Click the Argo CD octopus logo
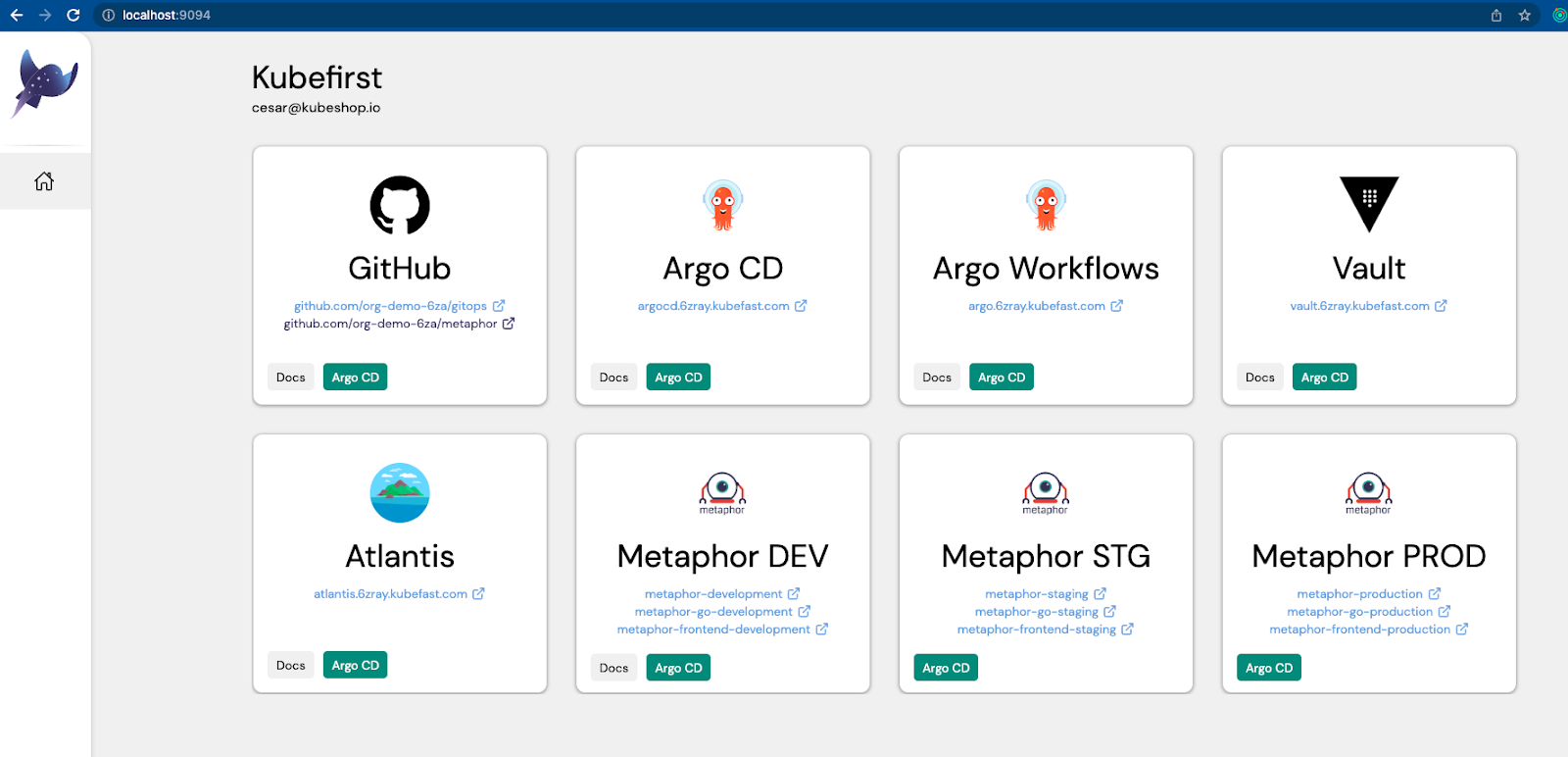This screenshot has height=757, width=1568. click(723, 205)
